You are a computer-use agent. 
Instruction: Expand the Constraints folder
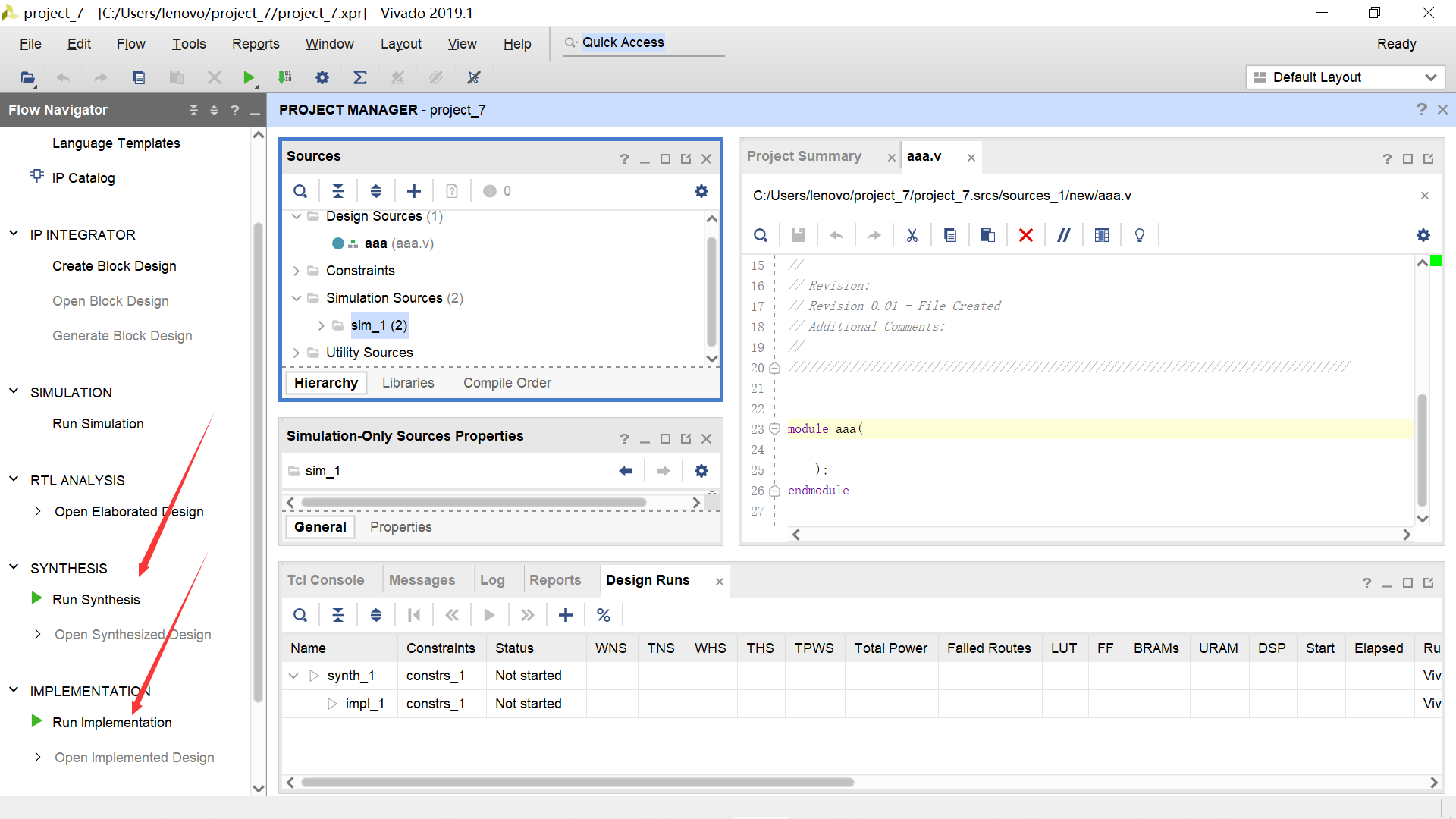point(297,271)
